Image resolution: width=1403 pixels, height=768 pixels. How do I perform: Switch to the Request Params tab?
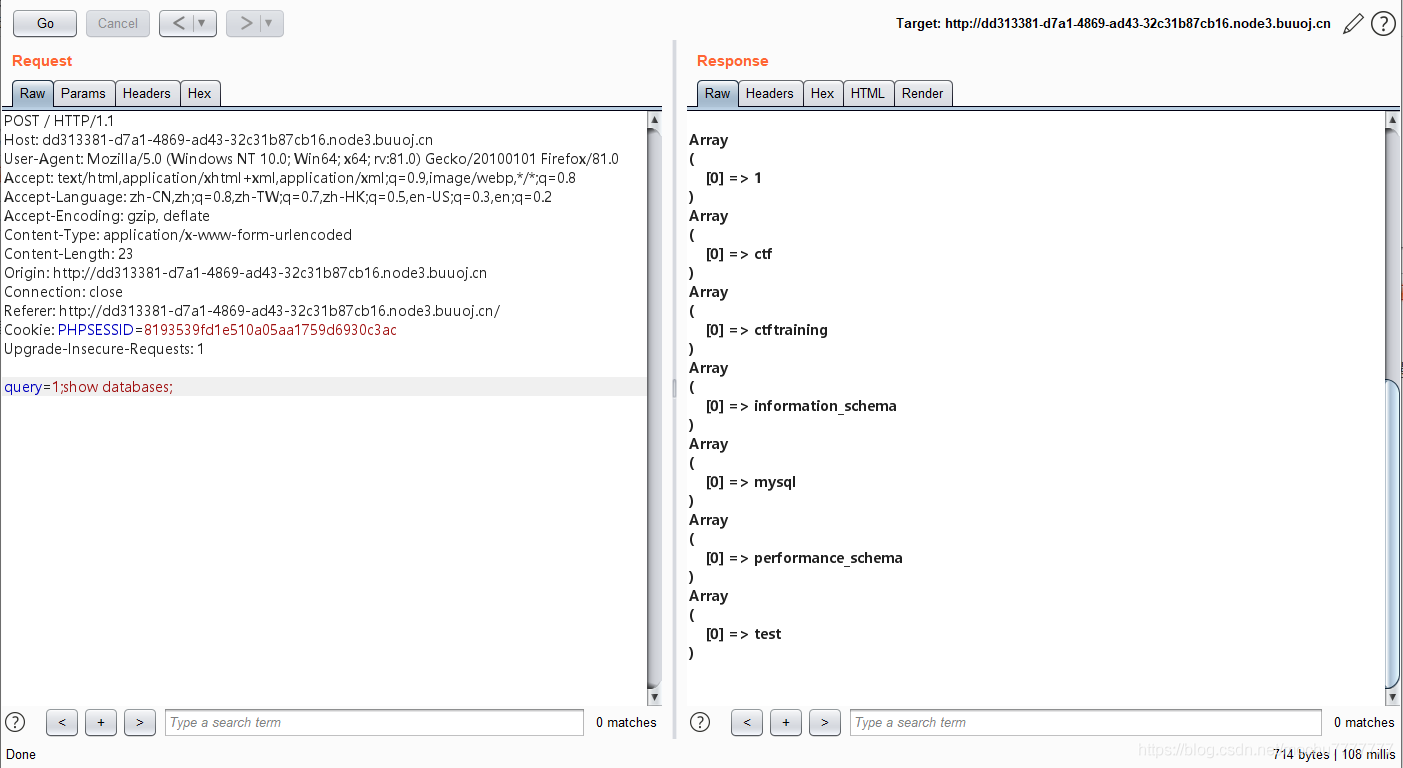[83, 93]
